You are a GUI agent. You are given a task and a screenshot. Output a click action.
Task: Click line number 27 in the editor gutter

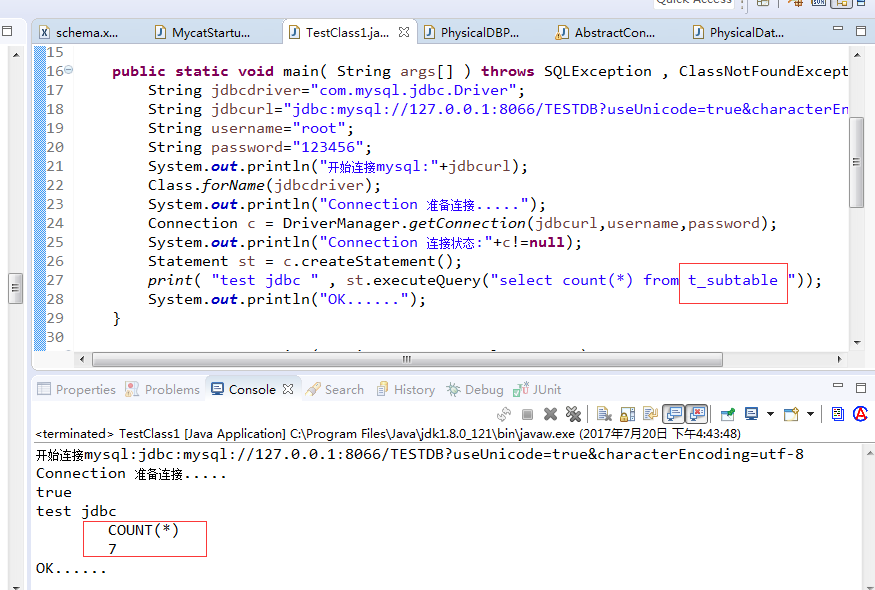pyautogui.click(x=55, y=280)
